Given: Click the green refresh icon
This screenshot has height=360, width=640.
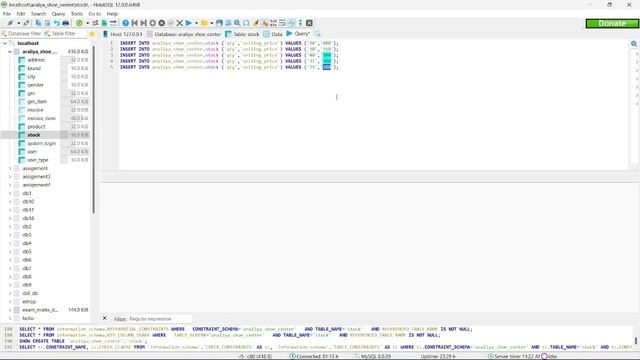Looking at the screenshot, I should click(x=79, y=23).
